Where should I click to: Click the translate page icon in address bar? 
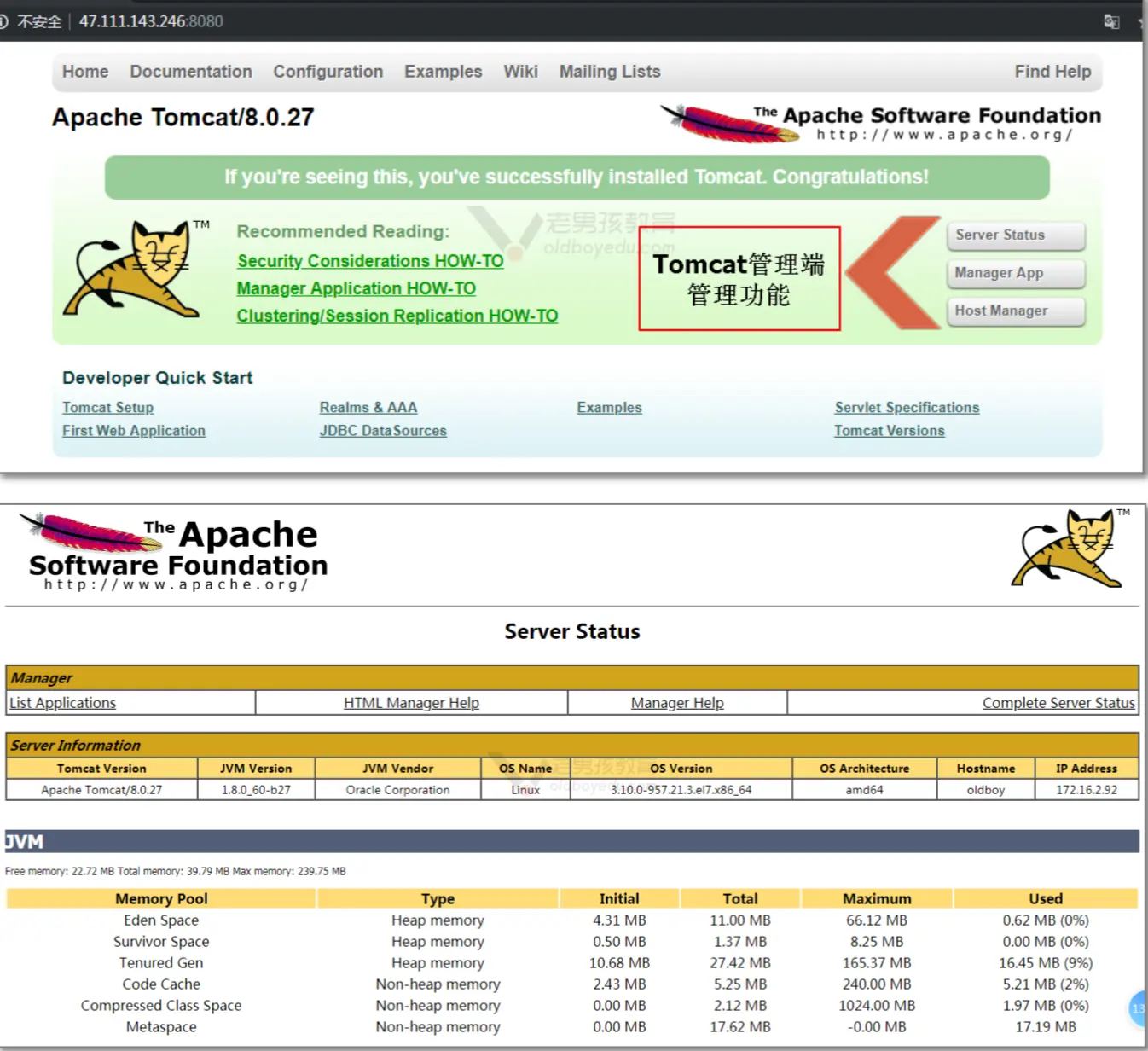[1111, 21]
